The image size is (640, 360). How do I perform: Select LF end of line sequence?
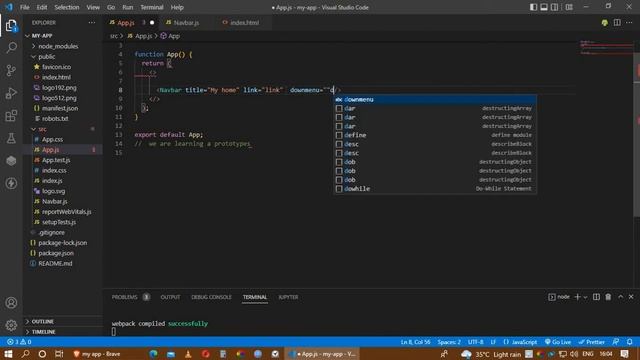(493, 342)
